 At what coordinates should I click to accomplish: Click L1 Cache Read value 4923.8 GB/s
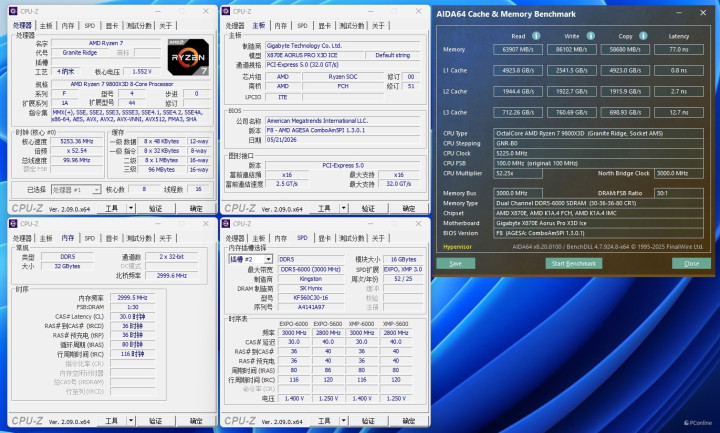coord(518,70)
